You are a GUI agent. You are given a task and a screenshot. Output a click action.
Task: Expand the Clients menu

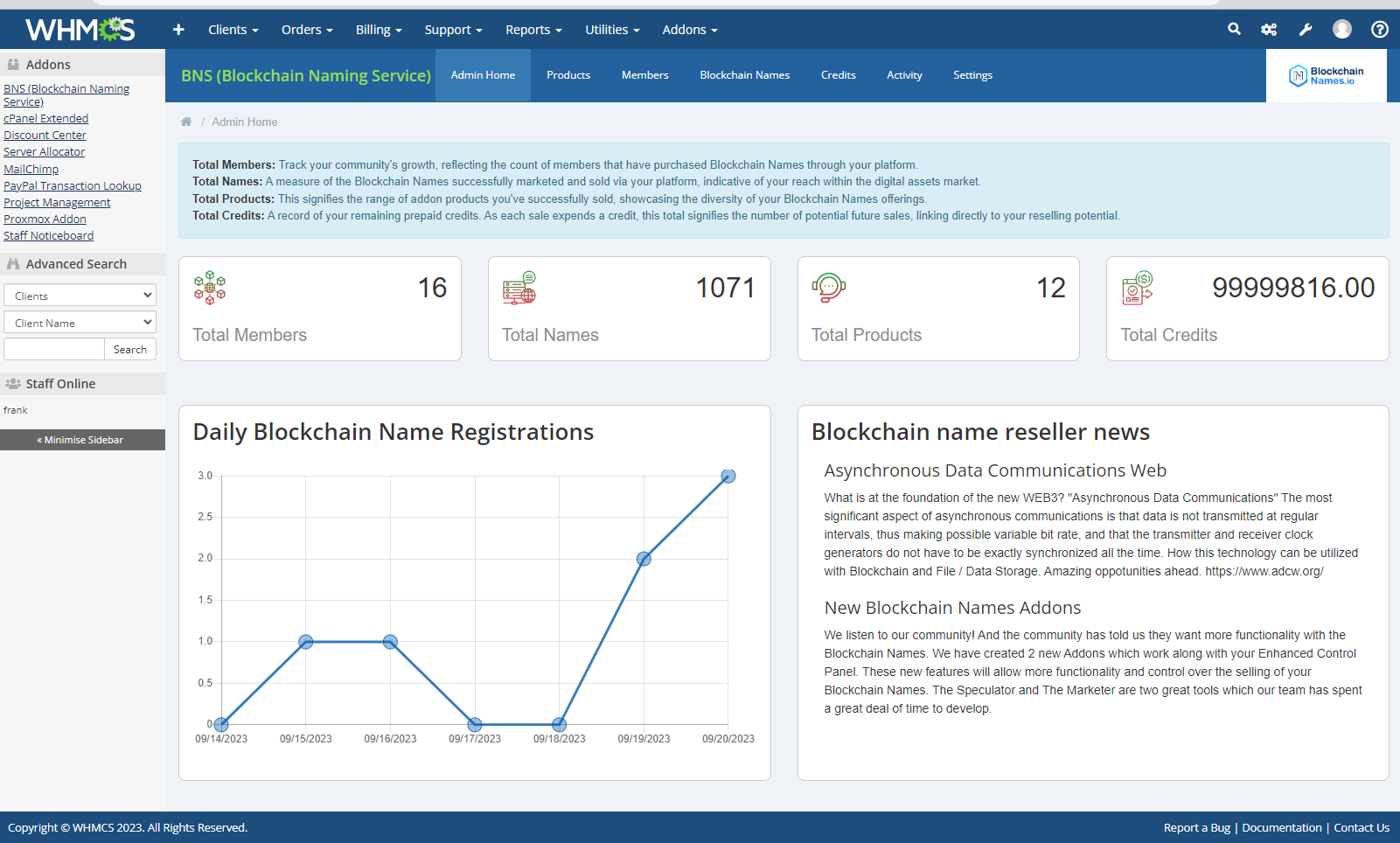[233, 30]
